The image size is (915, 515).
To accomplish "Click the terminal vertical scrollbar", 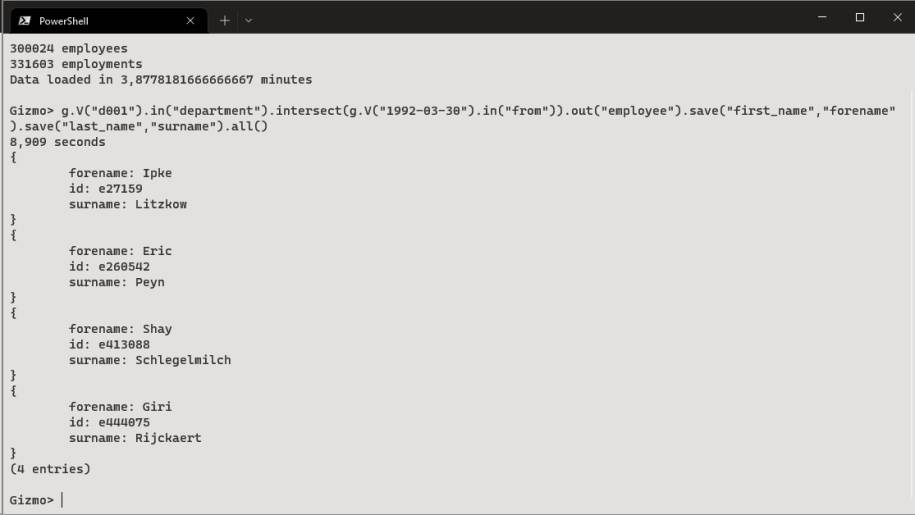I will coord(909,273).
